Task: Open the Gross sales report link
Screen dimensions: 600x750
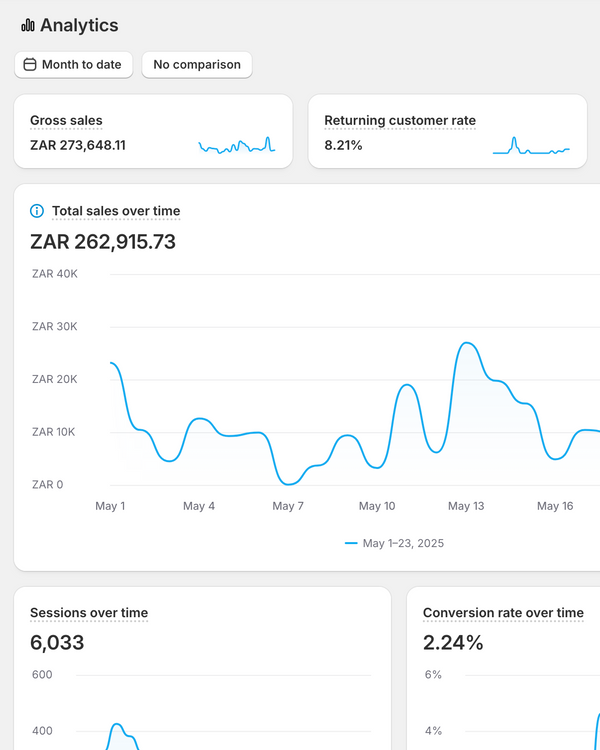Action: click(66, 121)
